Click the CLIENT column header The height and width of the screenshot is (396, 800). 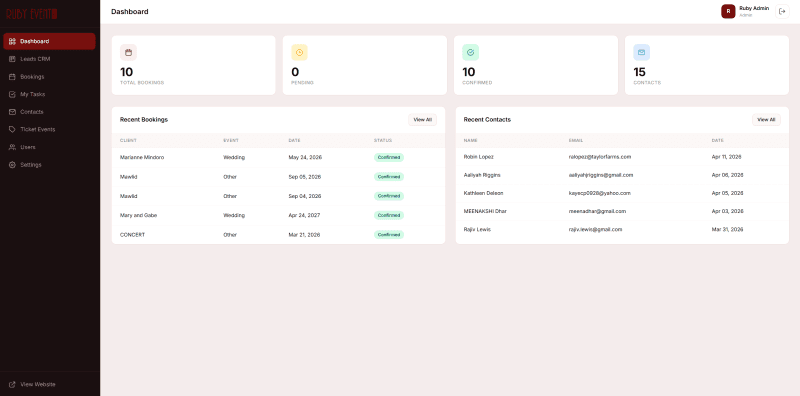coord(129,140)
